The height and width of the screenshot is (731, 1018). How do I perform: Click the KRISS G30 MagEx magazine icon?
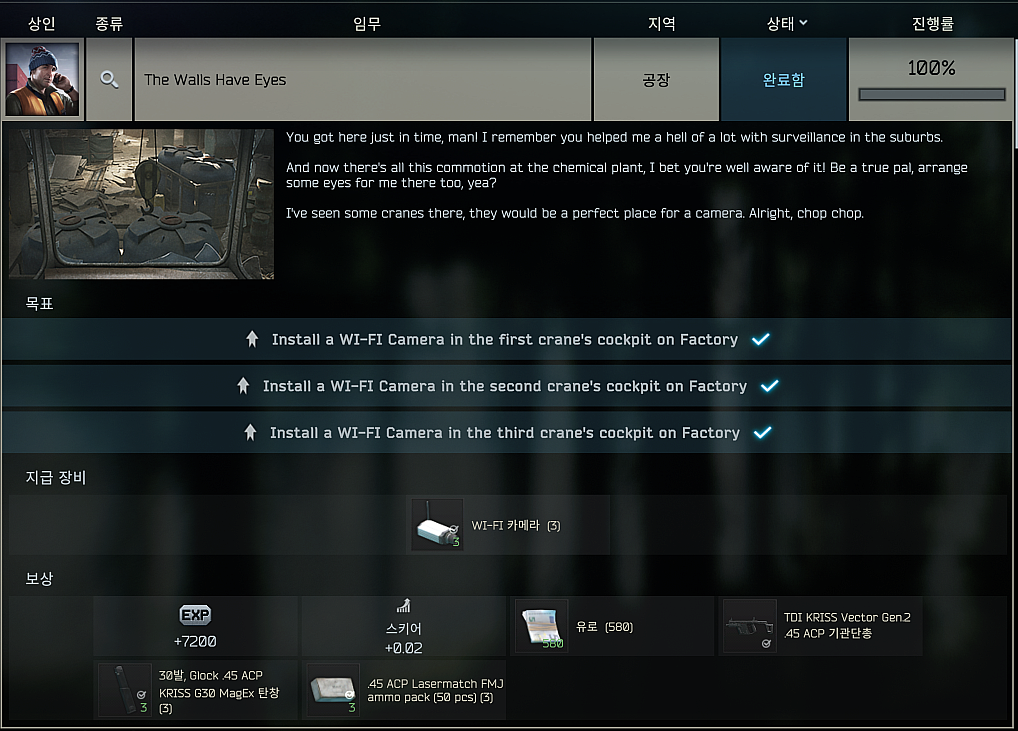coord(125,690)
